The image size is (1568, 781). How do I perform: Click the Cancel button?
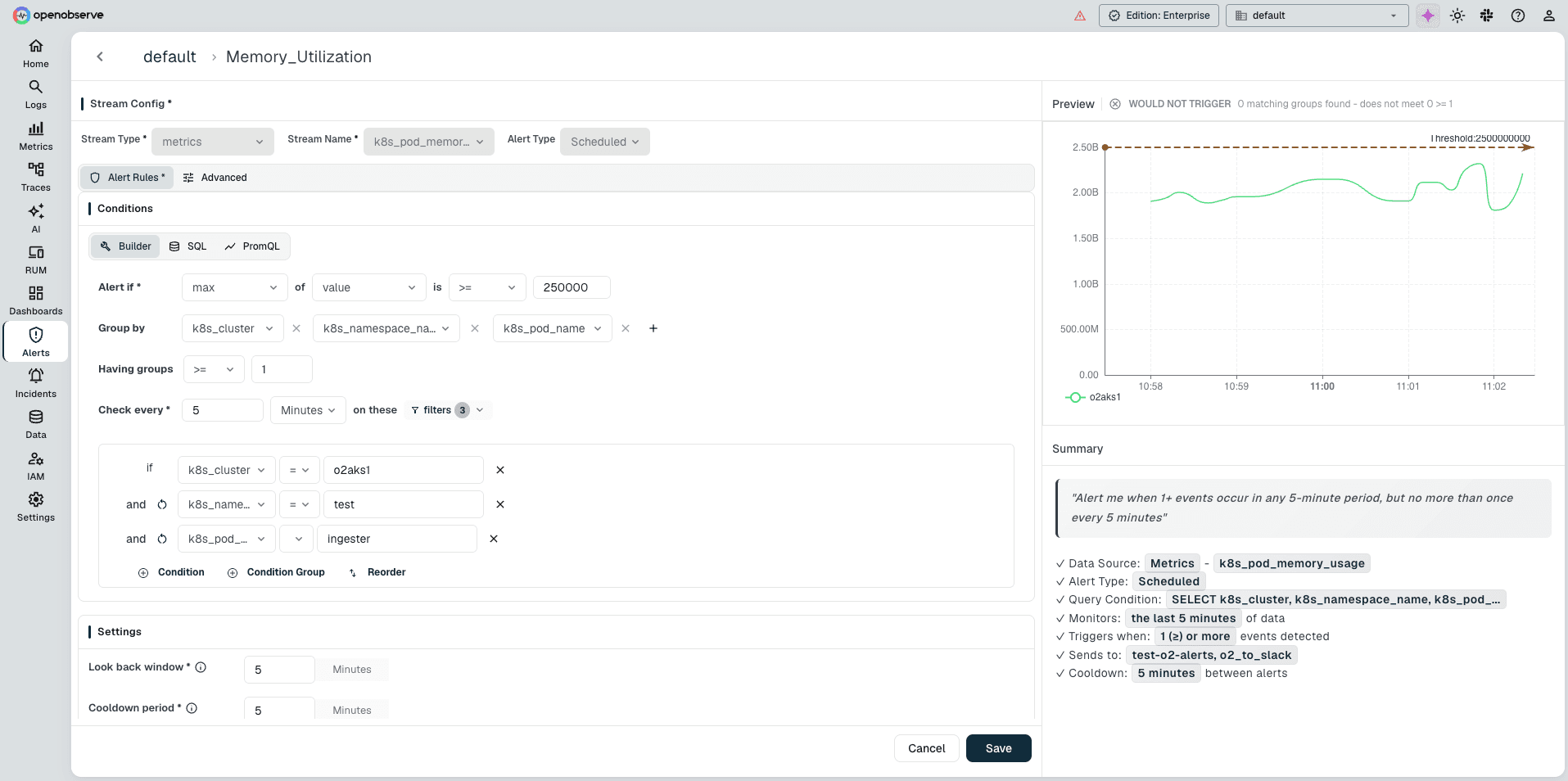tap(927, 748)
